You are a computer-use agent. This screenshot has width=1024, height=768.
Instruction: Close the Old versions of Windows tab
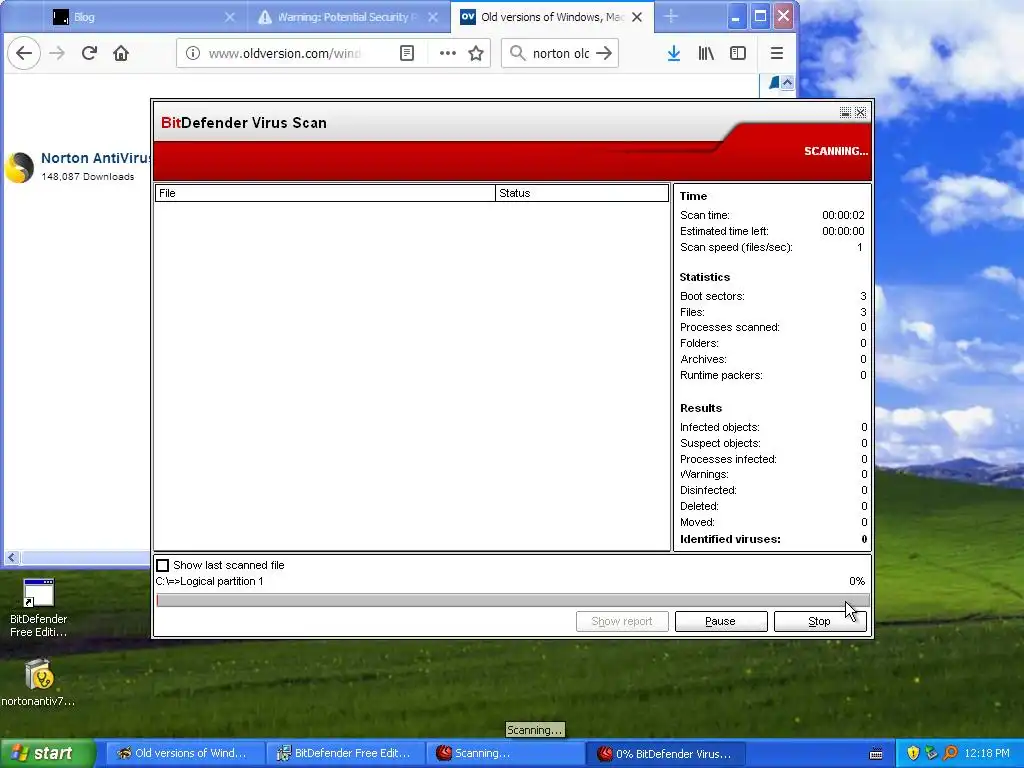pyautogui.click(x=637, y=18)
